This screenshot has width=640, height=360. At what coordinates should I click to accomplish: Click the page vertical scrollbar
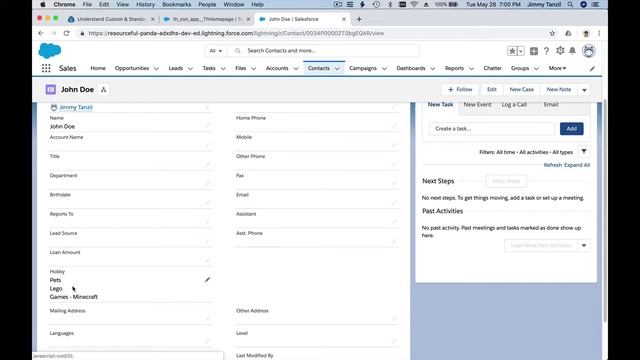[x=605, y=212]
